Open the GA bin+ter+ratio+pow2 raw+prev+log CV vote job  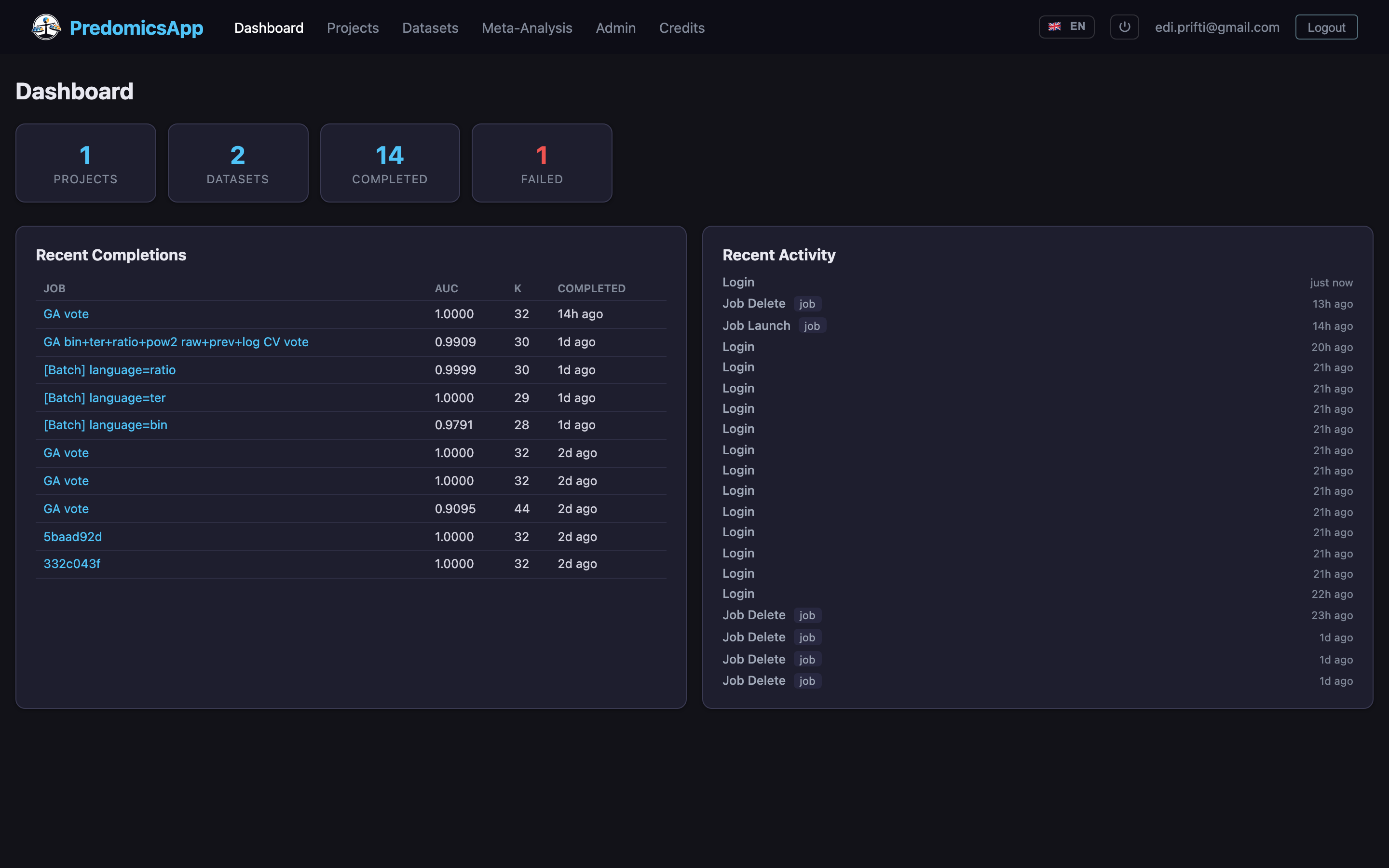(176, 341)
